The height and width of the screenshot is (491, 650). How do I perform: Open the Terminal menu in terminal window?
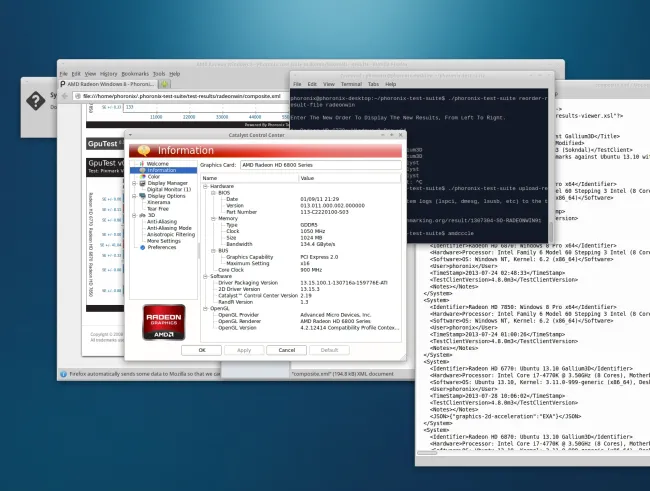click(x=351, y=84)
